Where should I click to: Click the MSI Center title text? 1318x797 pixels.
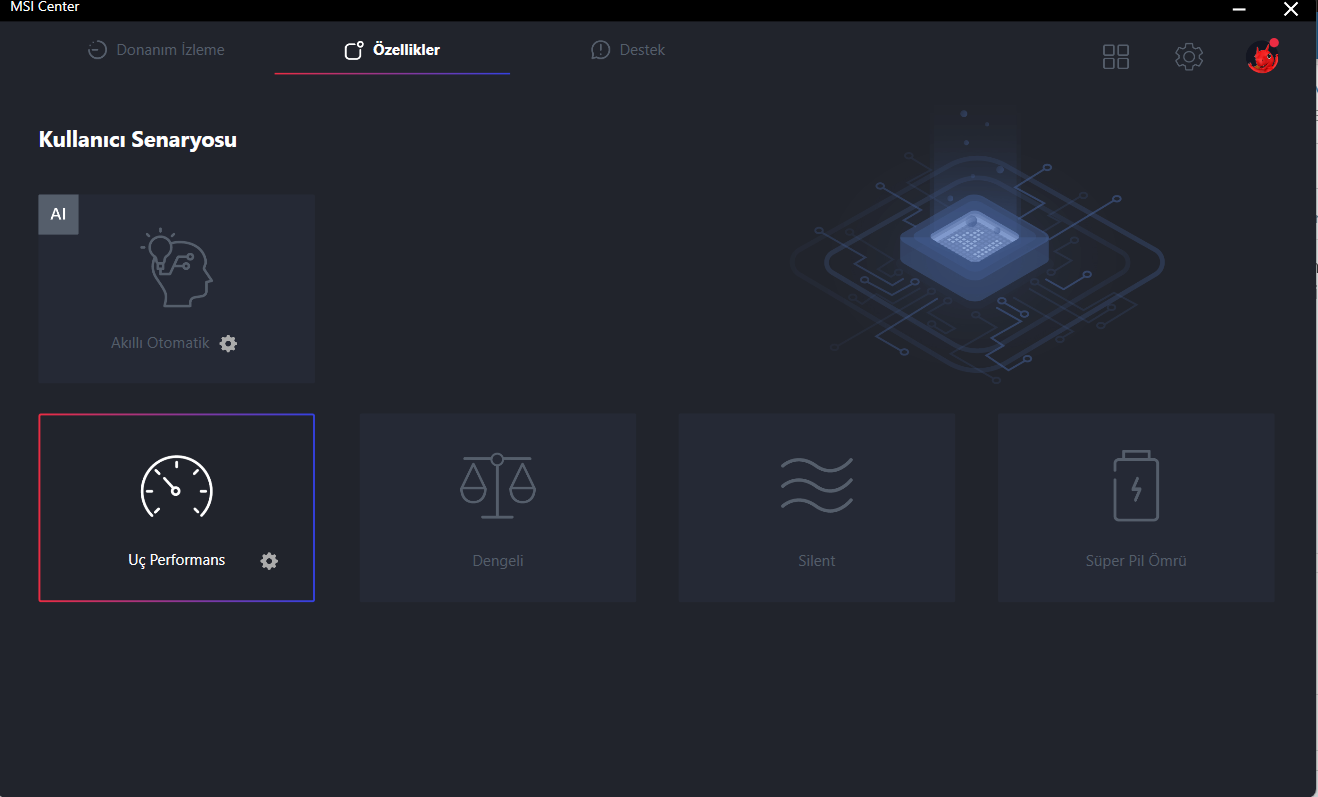point(45,7)
